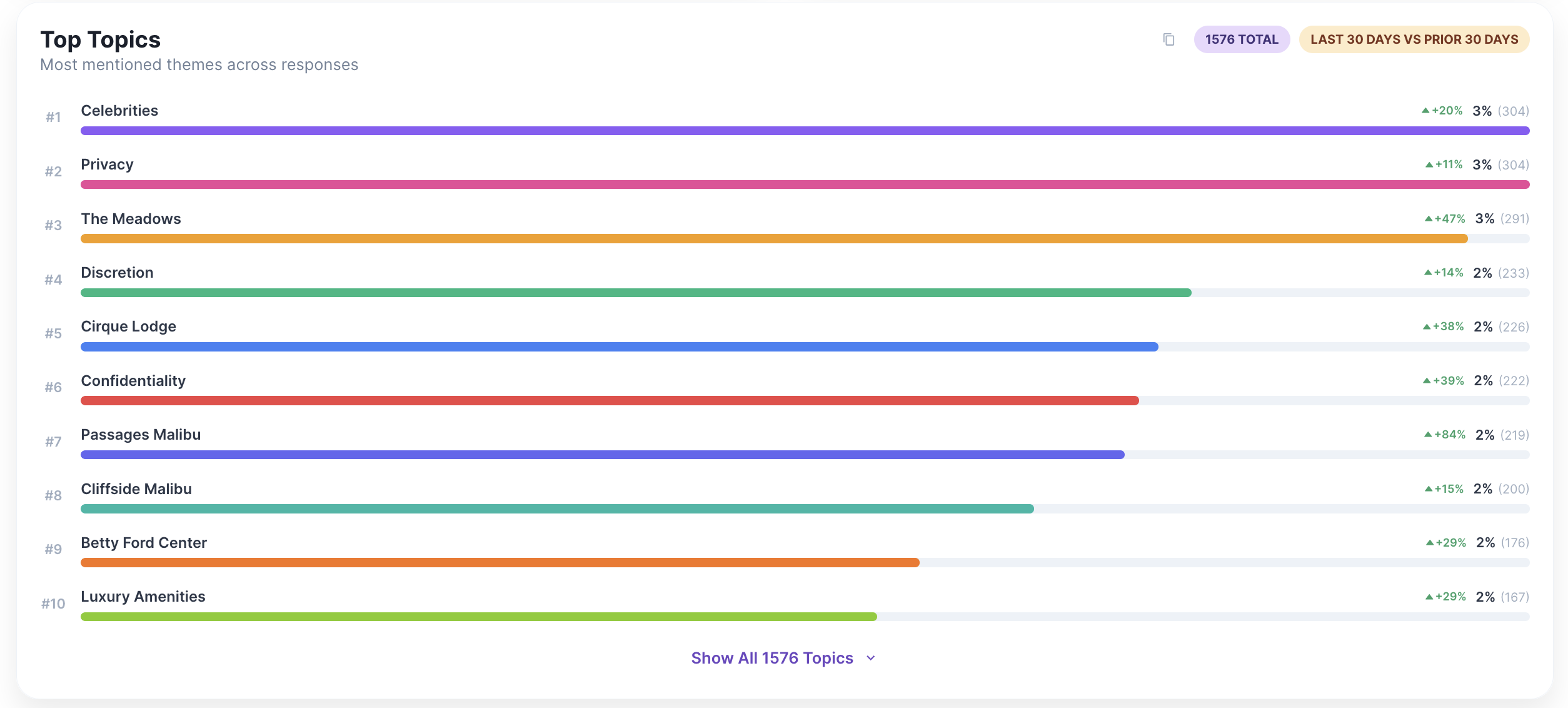Screen dimensions: 1568x708
Task: Click the +84% trend arrow for Passages Malibu
Action: tap(1428, 435)
